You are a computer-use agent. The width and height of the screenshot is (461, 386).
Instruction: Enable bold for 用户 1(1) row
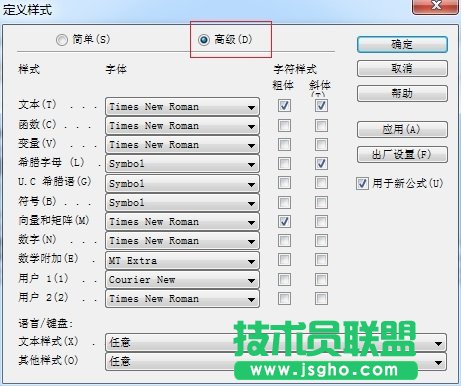(284, 279)
